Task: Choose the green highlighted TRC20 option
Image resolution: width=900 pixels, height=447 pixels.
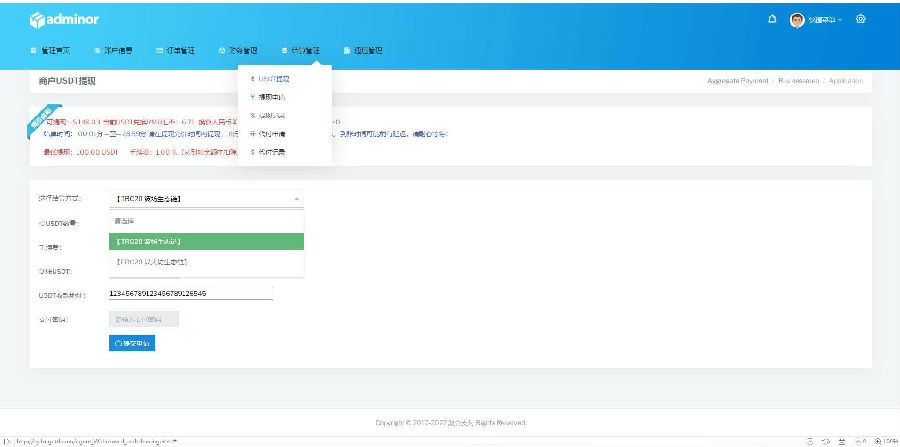Action: tap(207, 242)
